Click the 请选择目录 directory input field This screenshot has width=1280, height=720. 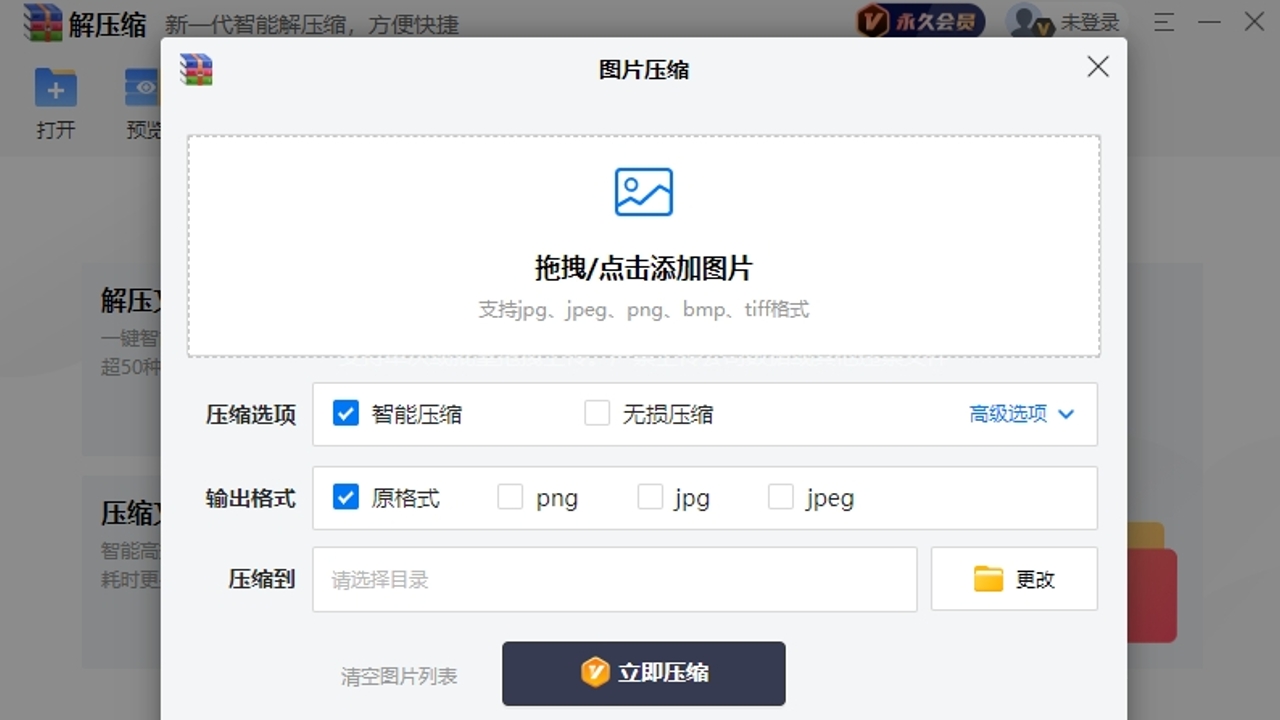point(614,578)
